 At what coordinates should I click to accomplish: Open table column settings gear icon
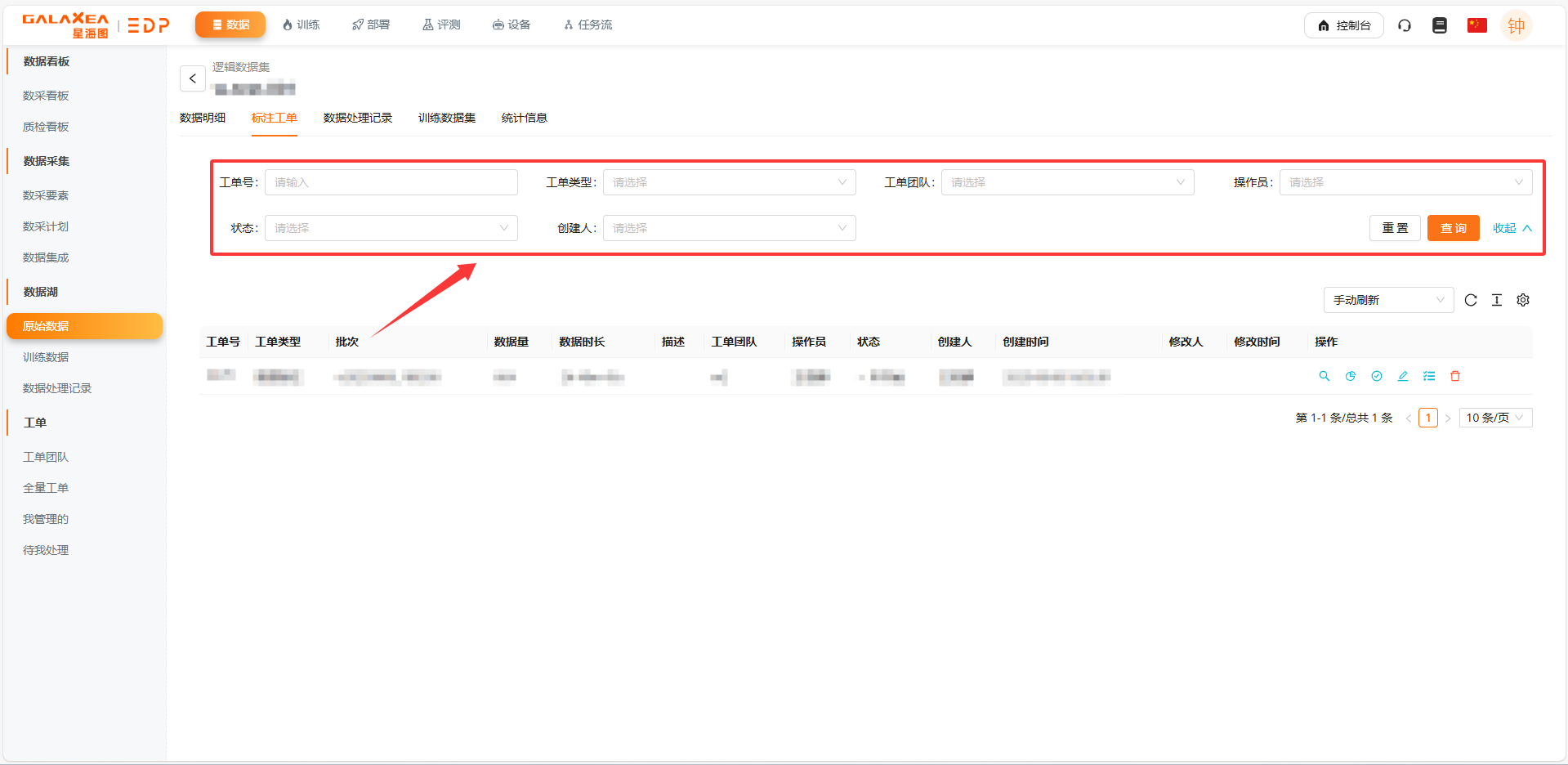pos(1523,300)
